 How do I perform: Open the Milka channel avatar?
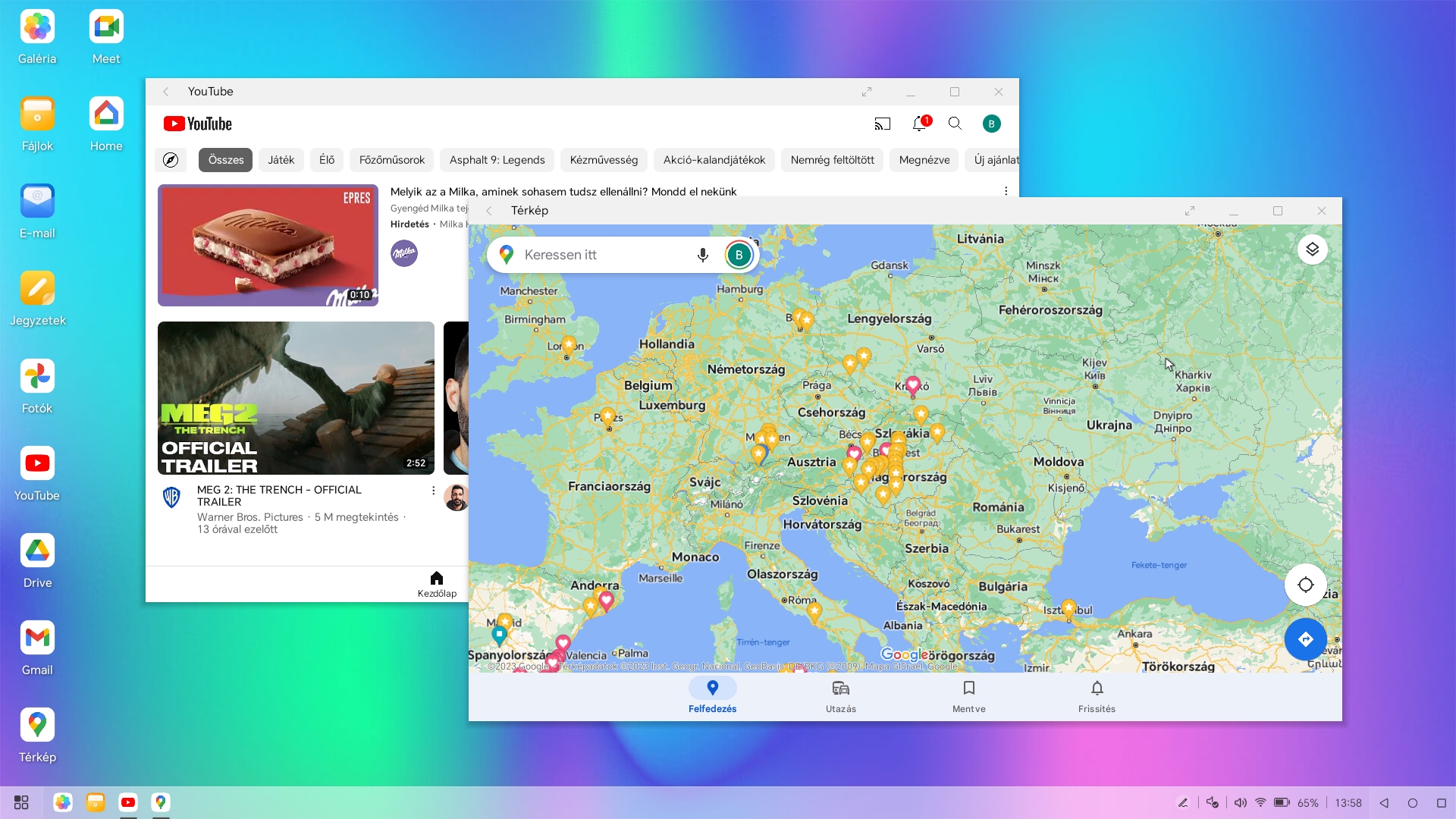coord(404,253)
